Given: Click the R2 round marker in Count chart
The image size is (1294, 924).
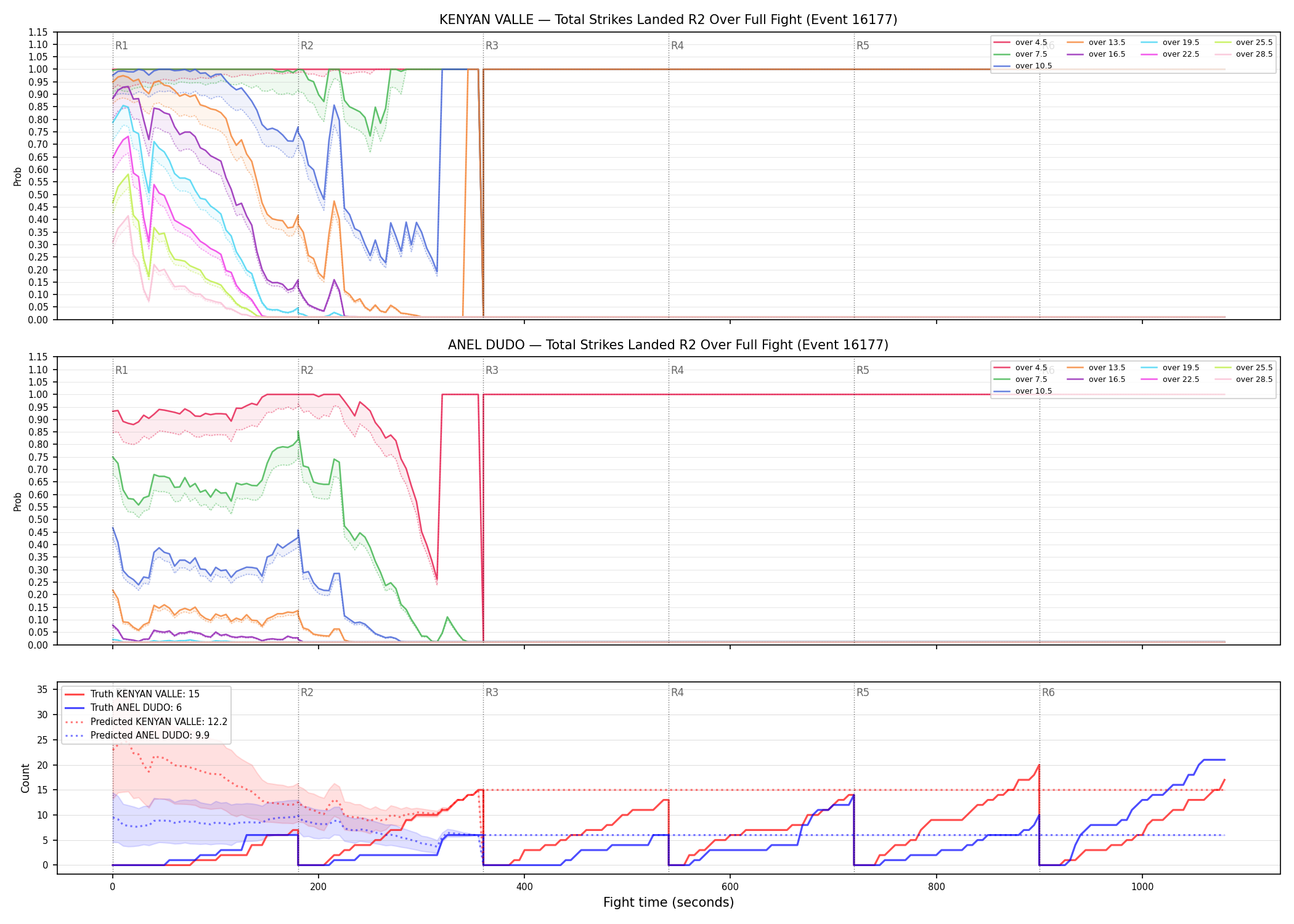Looking at the screenshot, I should pos(307,692).
